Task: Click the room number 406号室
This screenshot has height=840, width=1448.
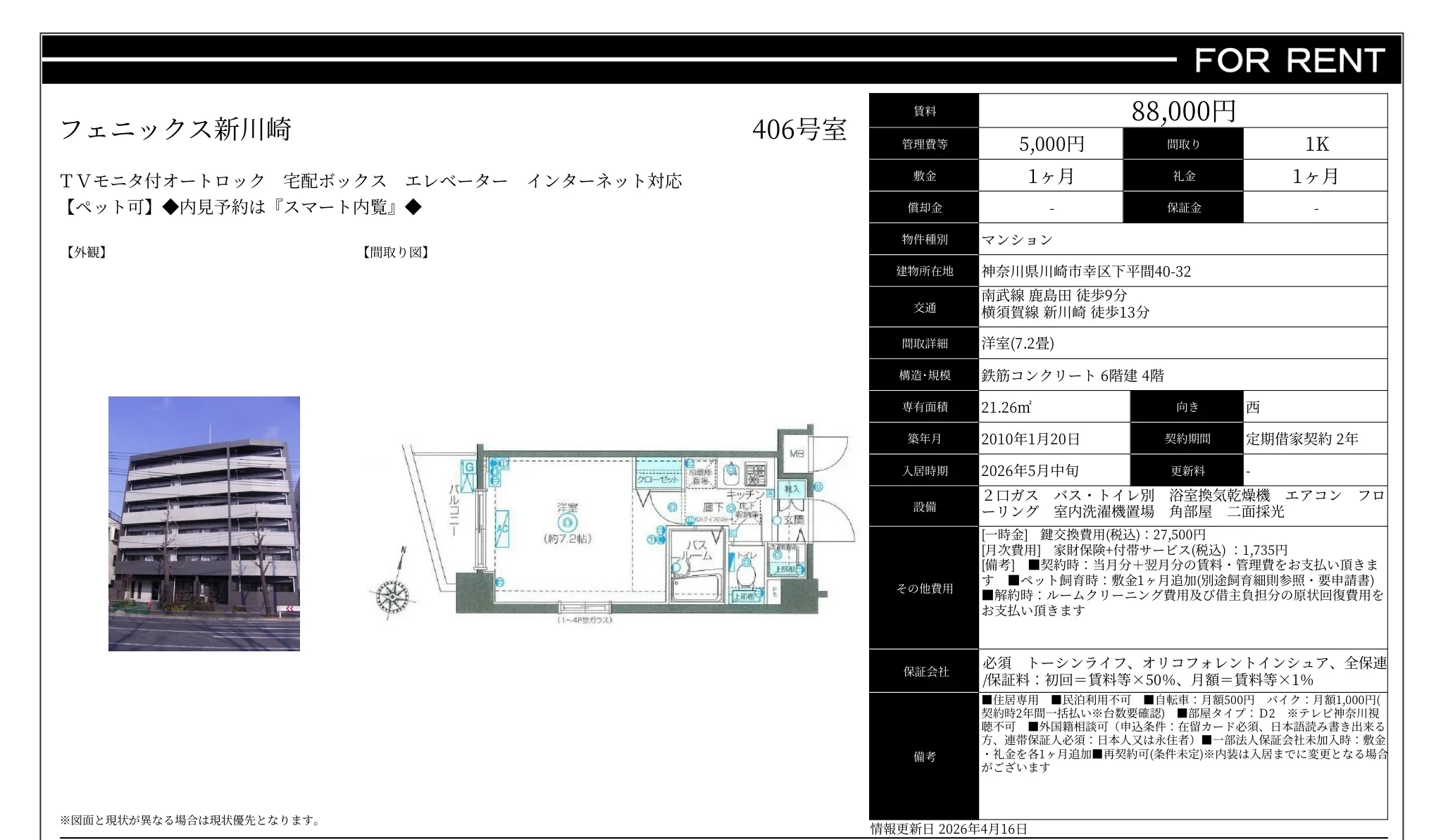Action: (x=801, y=130)
